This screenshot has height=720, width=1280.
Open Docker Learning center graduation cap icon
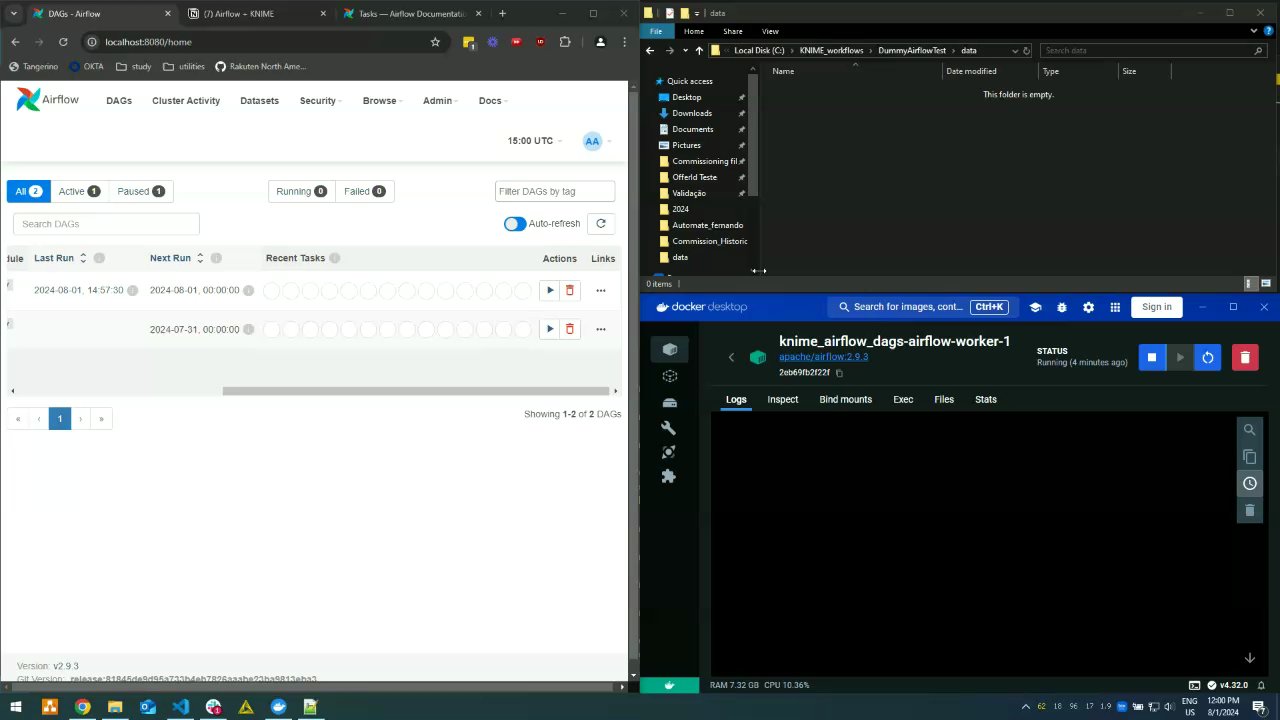point(1035,307)
